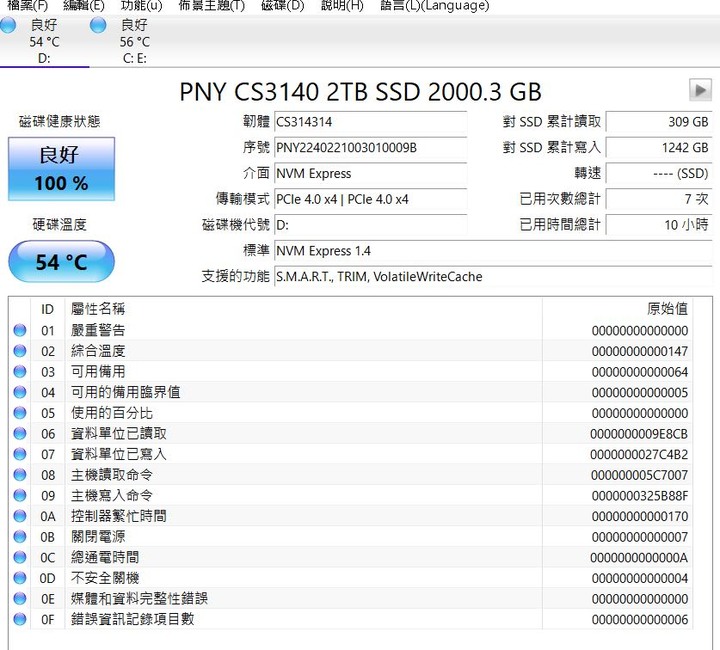The height and width of the screenshot is (650, 720).
Task: Click the status icon for row 04 可用的備用臨界值
Action: click(x=20, y=392)
